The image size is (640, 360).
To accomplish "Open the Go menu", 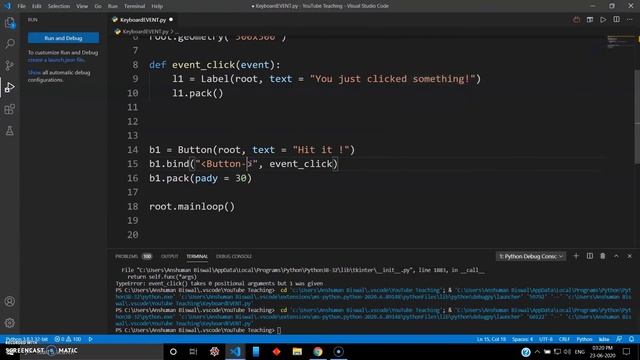I will (98, 6).
